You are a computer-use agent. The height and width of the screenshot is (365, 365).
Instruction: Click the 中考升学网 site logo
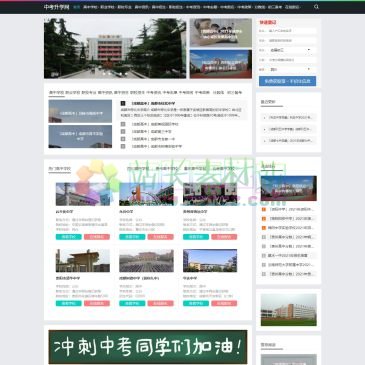[56, 7]
